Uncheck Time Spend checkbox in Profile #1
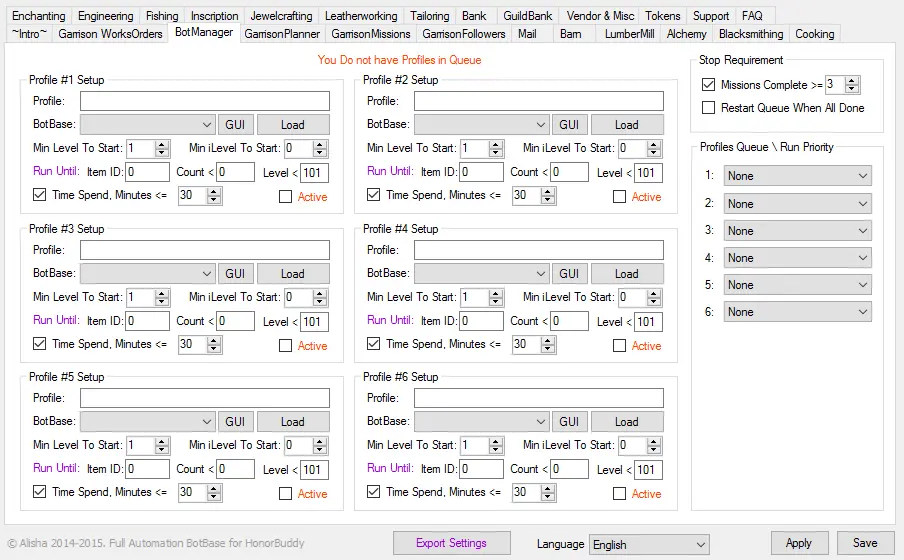 [39, 195]
